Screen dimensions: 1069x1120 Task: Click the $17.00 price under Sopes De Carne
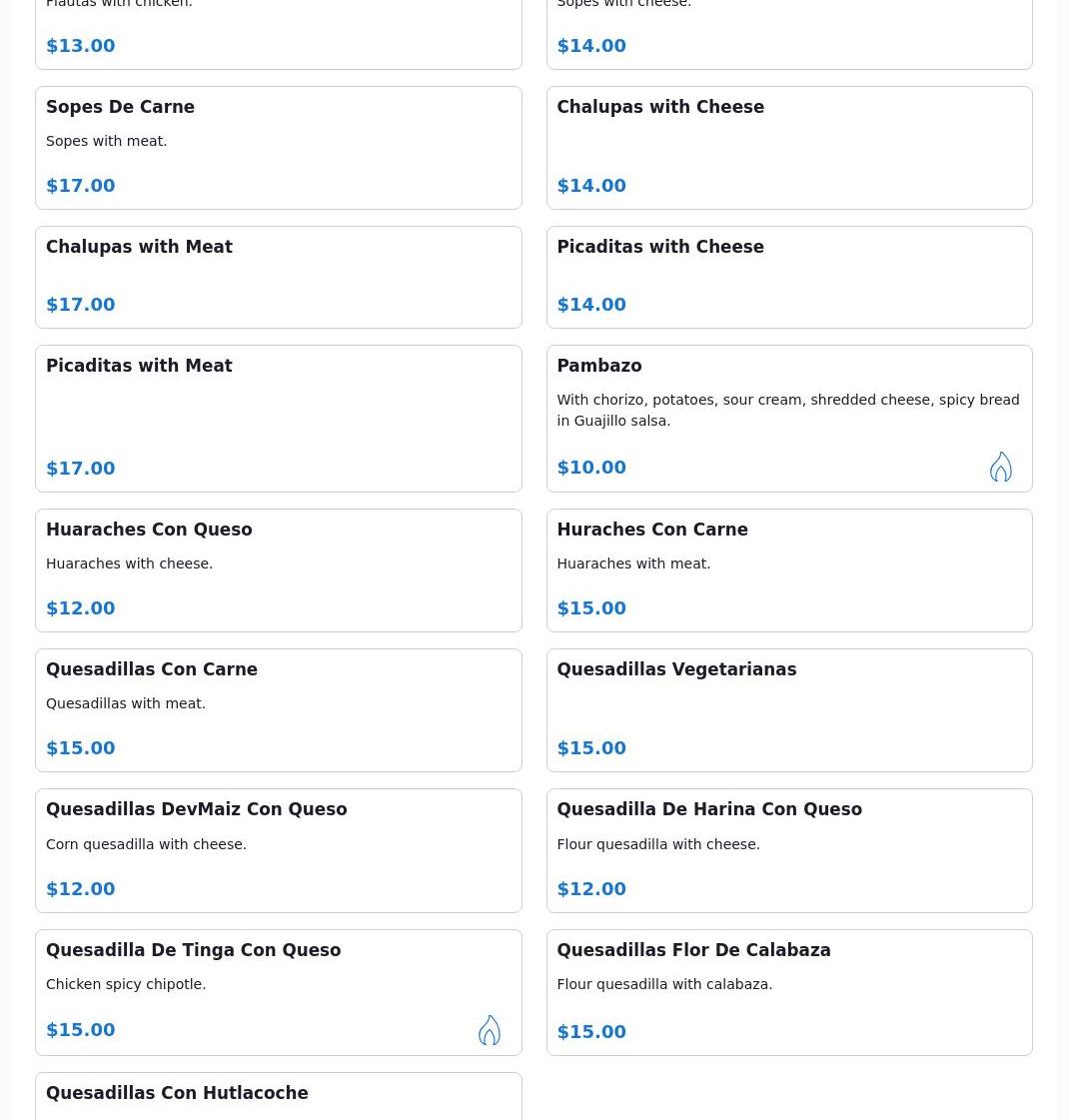81,186
